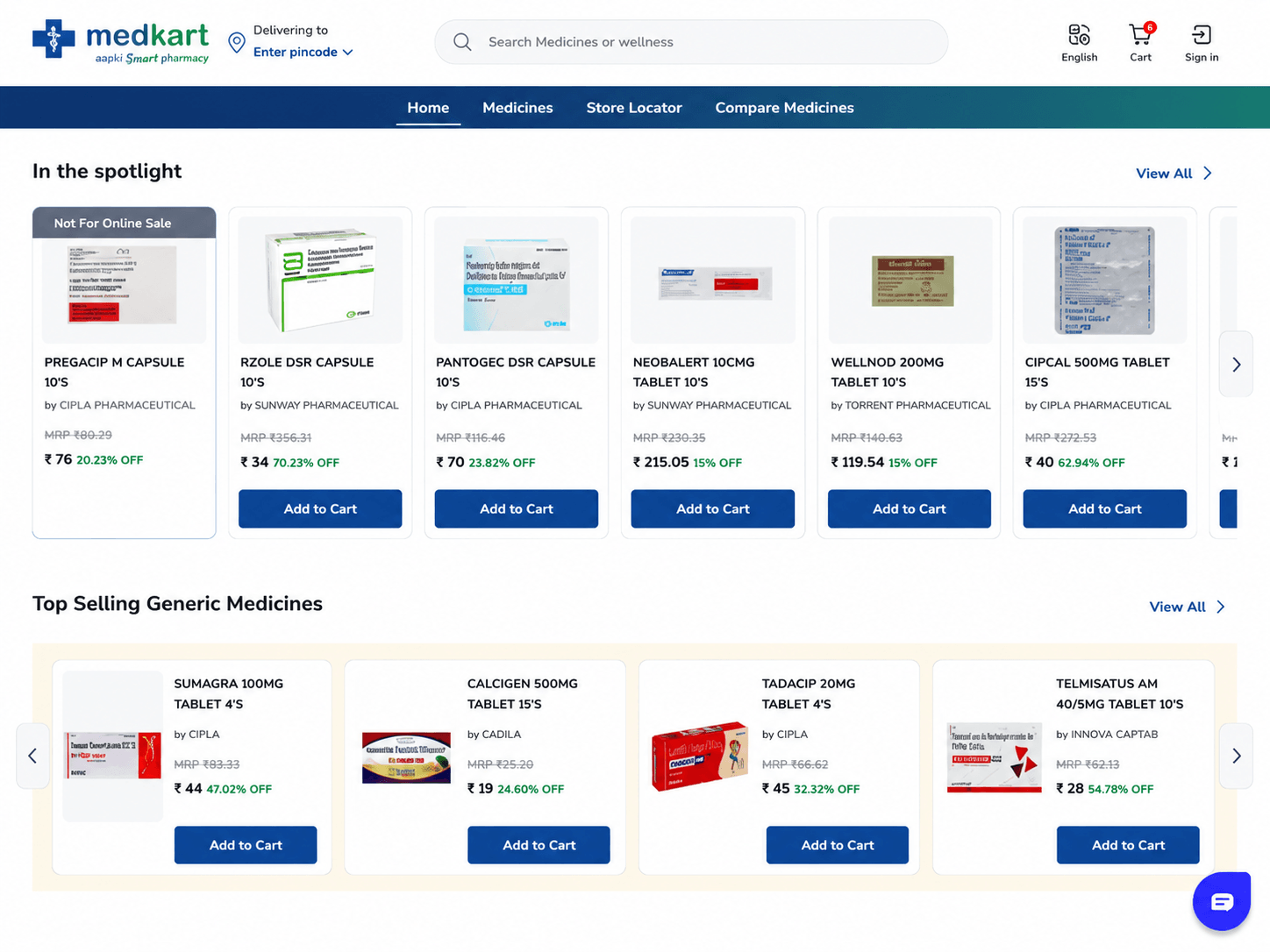
Task: Add CALCIGEN 500MG TABLET to cart
Action: pyautogui.click(x=539, y=845)
